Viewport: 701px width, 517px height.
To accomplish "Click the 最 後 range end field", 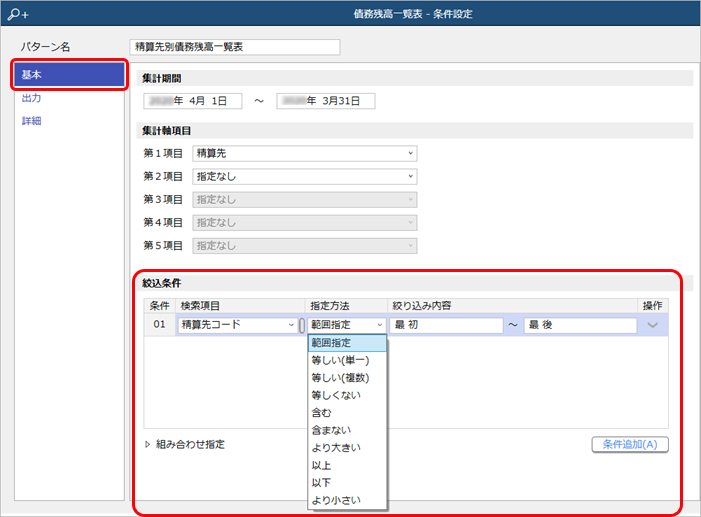I will (x=580, y=325).
